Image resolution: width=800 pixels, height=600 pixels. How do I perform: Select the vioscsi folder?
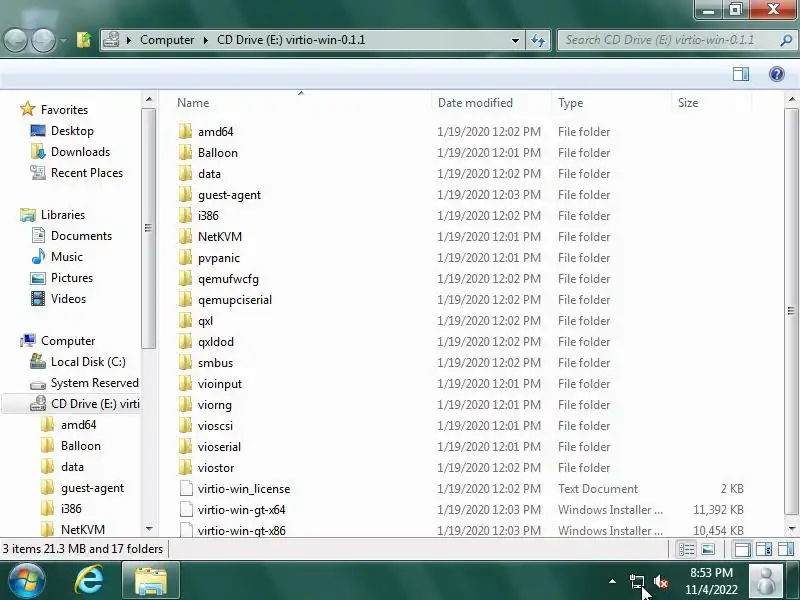pyautogui.click(x=215, y=426)
